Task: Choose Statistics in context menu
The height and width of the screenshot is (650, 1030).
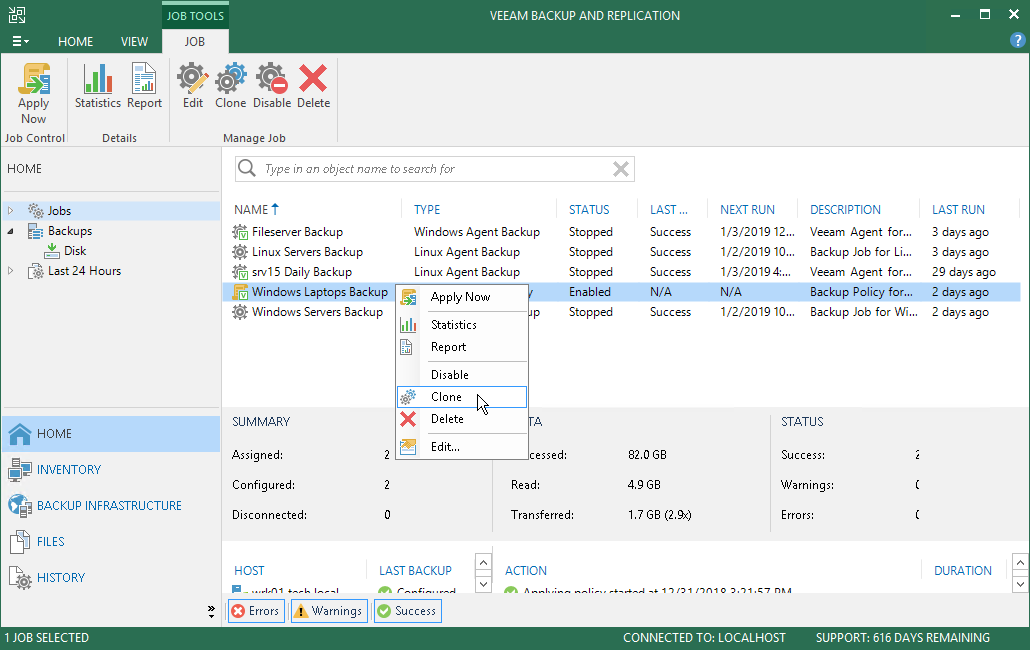Action: click(462, 324)
